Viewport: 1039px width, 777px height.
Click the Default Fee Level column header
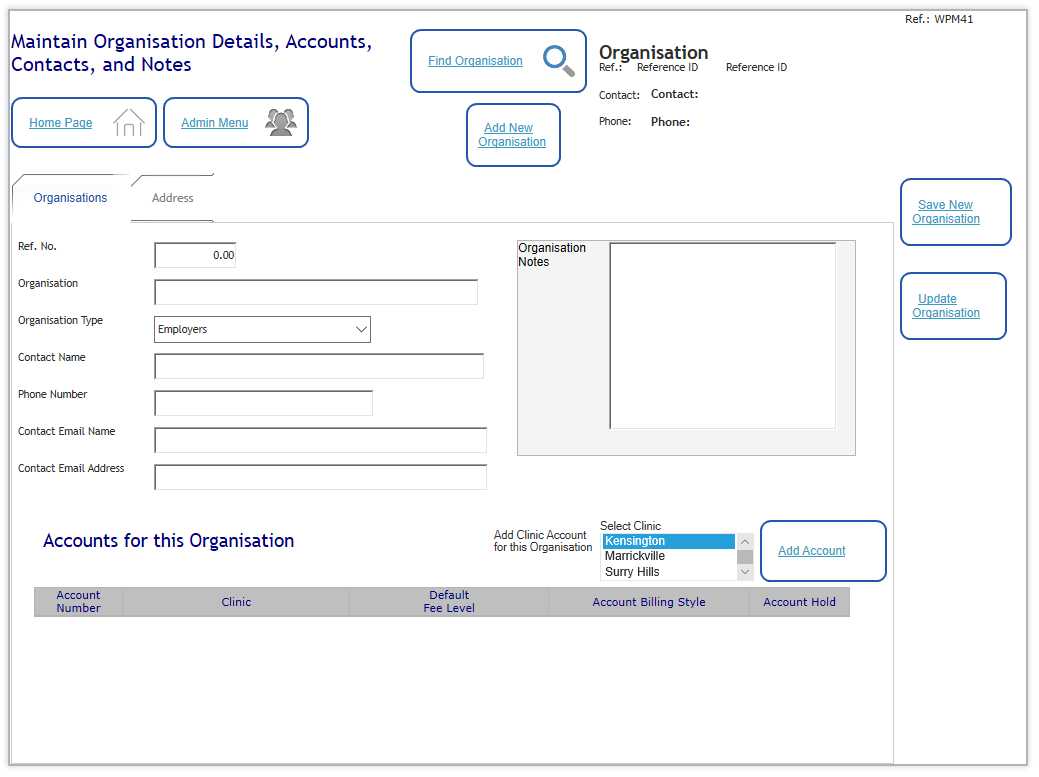pyautogui.click(x=449, y=601)
